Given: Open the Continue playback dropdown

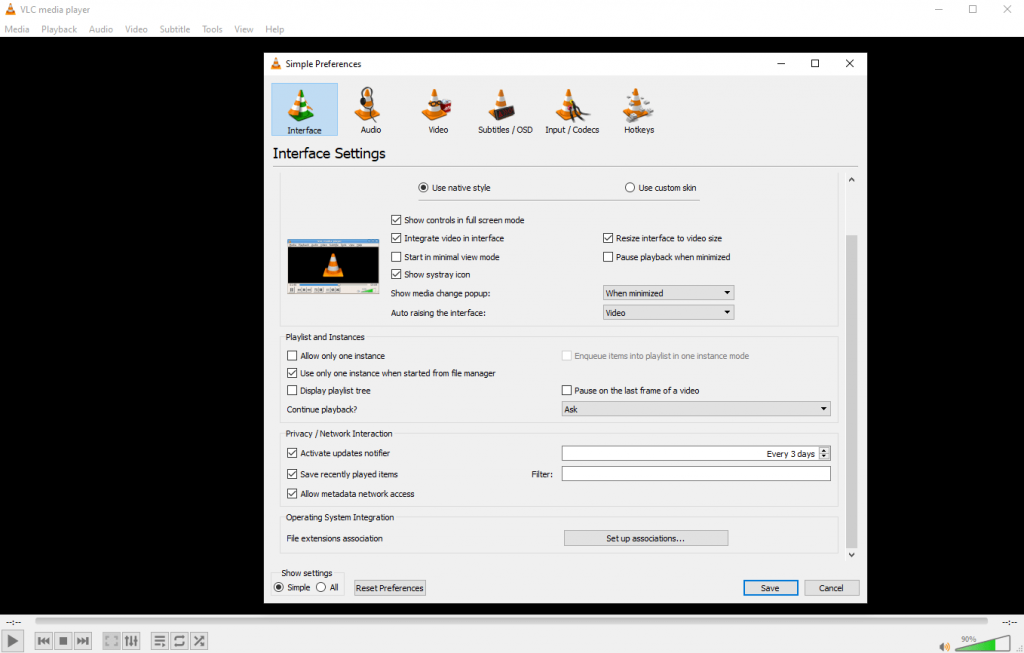Looking at the screenshot, I should 696,409.
